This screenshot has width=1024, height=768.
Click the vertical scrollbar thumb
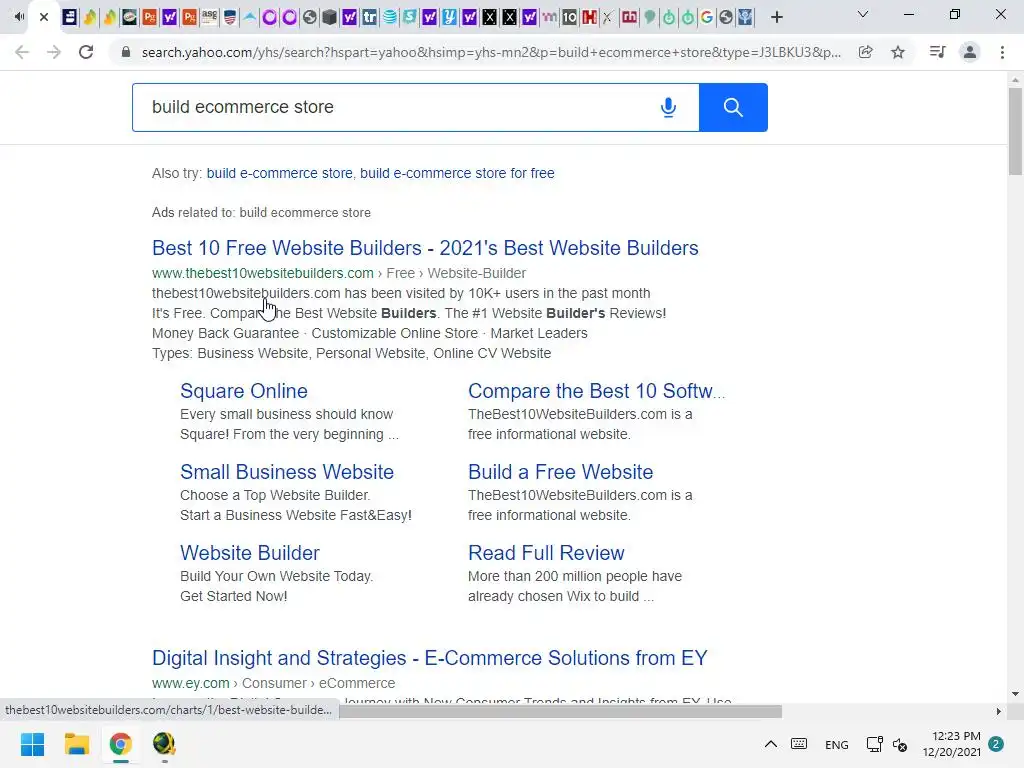[1015, 131]
